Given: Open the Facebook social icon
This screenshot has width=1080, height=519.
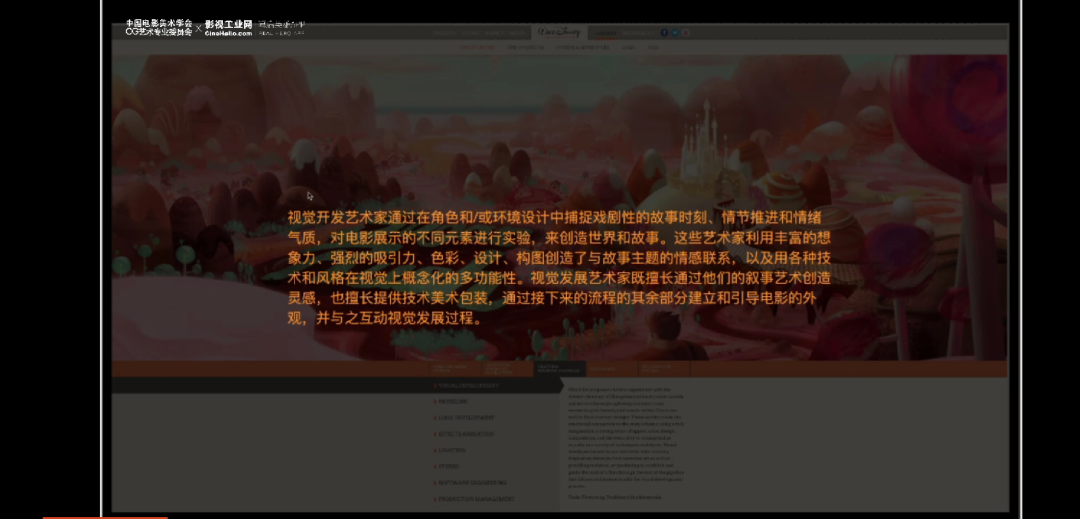Looking at the screenshot, I should (664, 32).
